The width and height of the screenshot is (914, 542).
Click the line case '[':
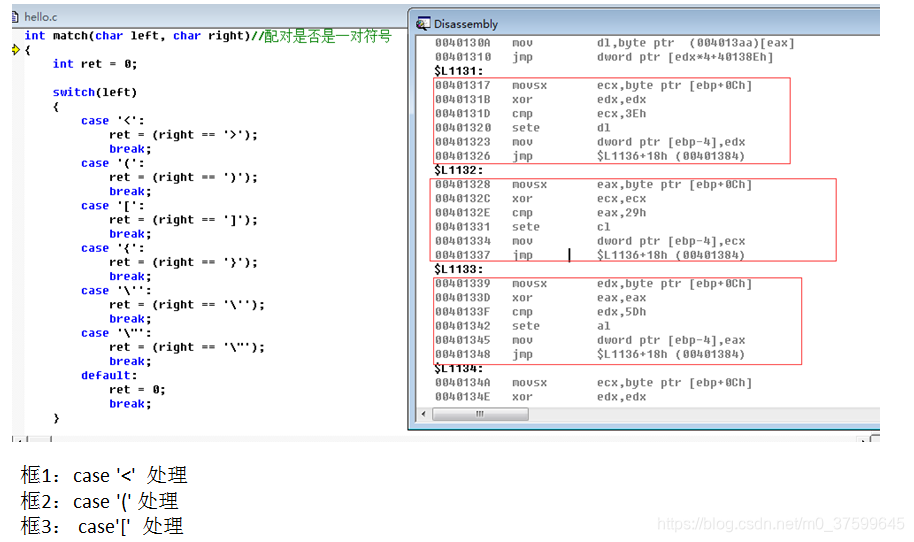113,206
